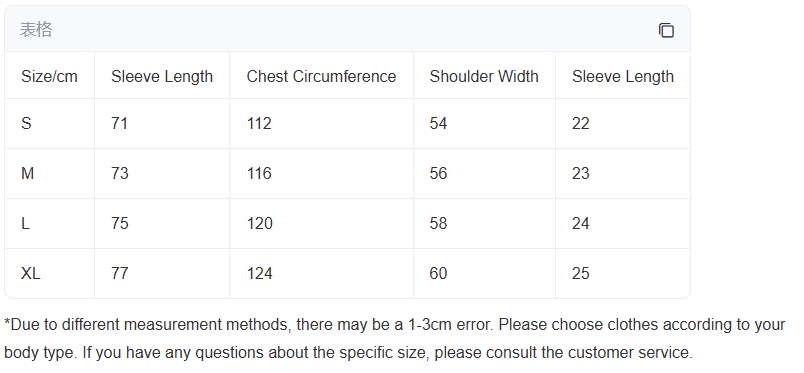Select the last Sleeve Length header
Image resolution: width=804 pixels, height=373 pixels.
click(x=622, y=76)
